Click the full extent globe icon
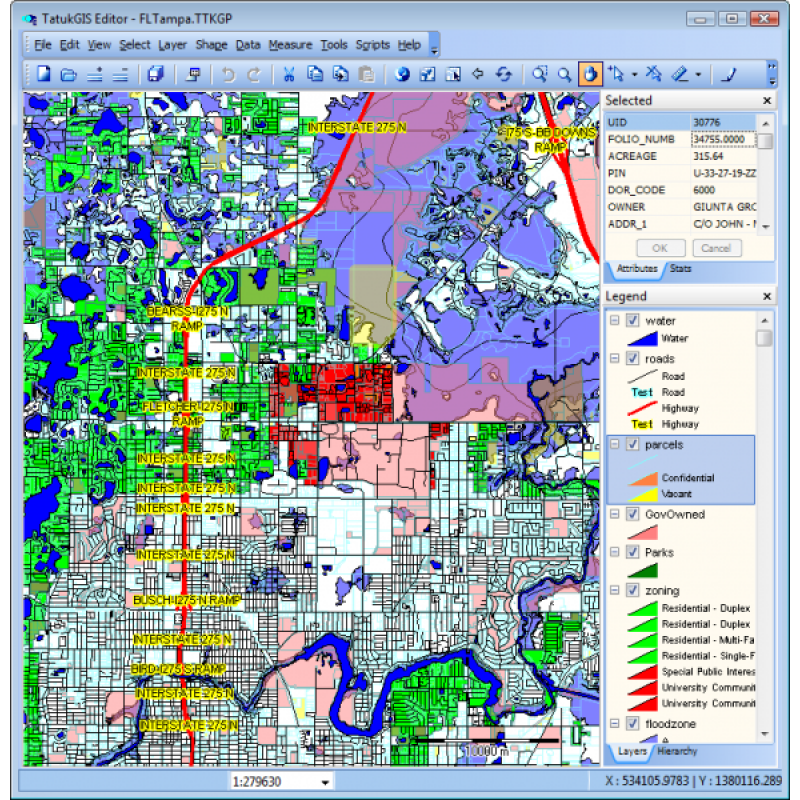Viewport: 800px width, 800px height. [403, 73]
